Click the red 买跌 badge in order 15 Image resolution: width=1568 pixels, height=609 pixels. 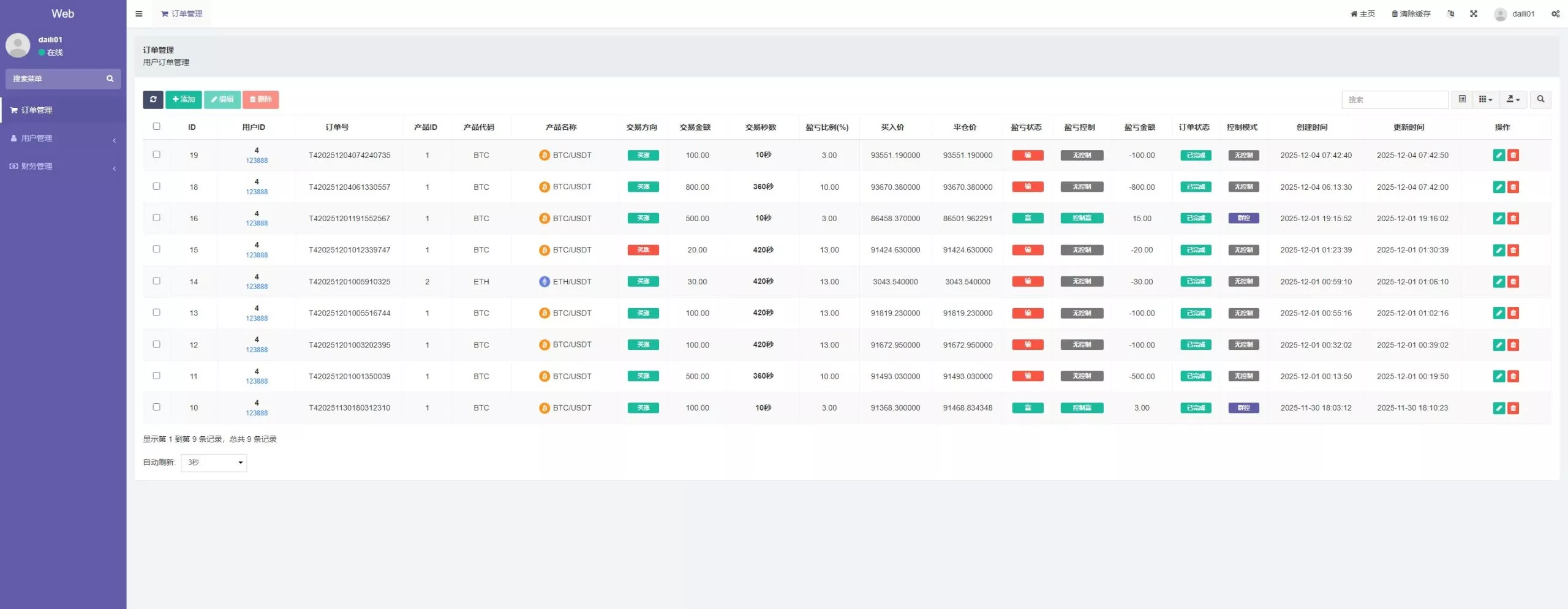pos(643,250)
